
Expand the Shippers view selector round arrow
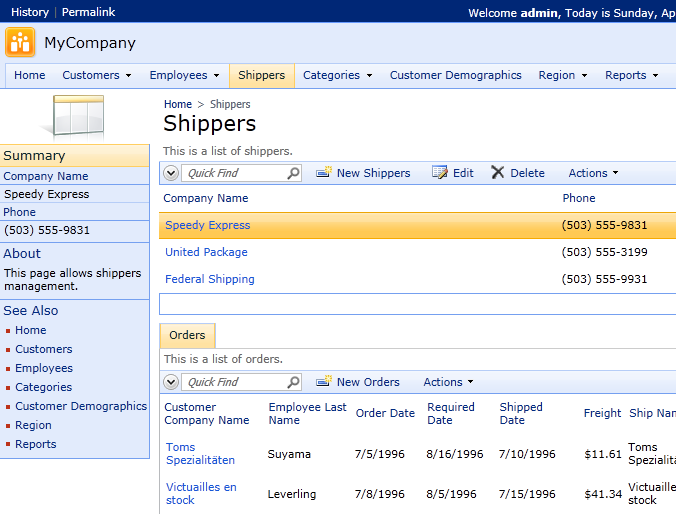point(171,173)
